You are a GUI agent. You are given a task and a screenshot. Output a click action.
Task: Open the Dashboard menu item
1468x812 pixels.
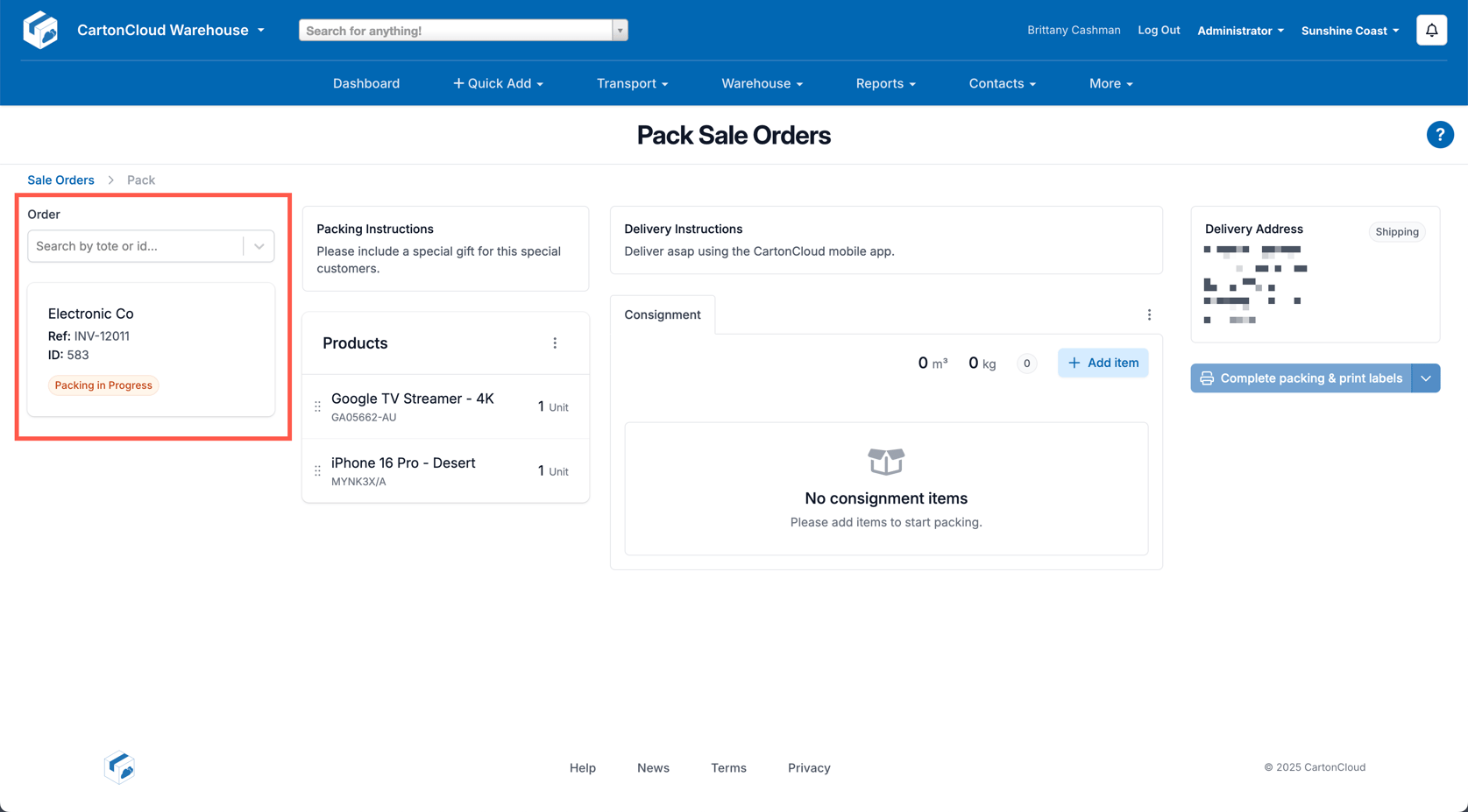point(366,83)
